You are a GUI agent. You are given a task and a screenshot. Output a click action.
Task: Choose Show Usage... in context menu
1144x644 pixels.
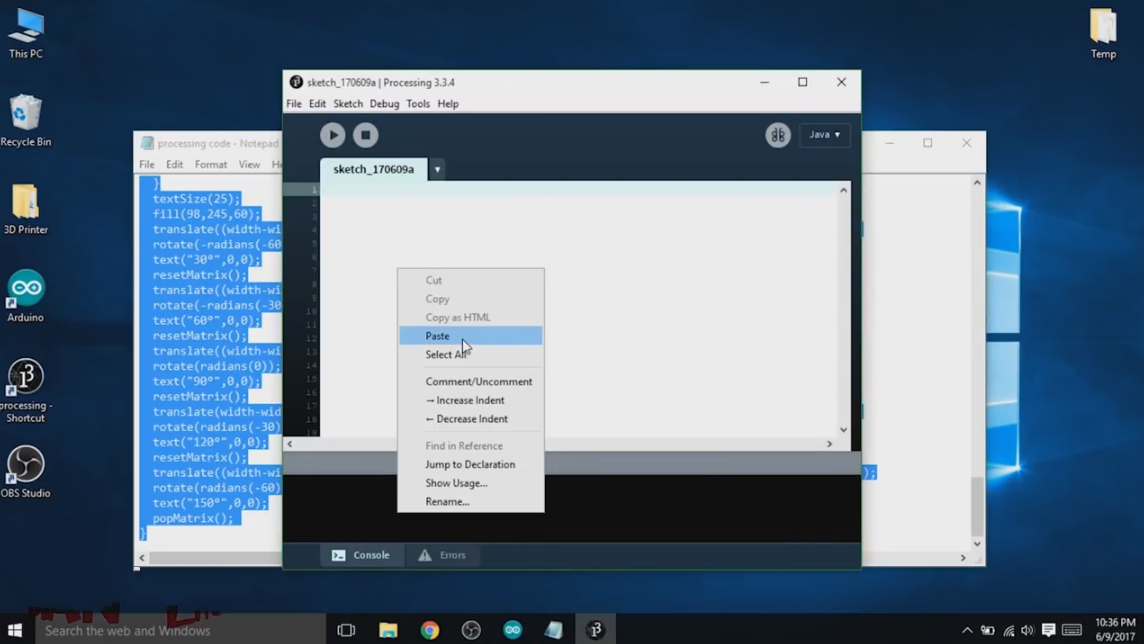coord(471,483)
